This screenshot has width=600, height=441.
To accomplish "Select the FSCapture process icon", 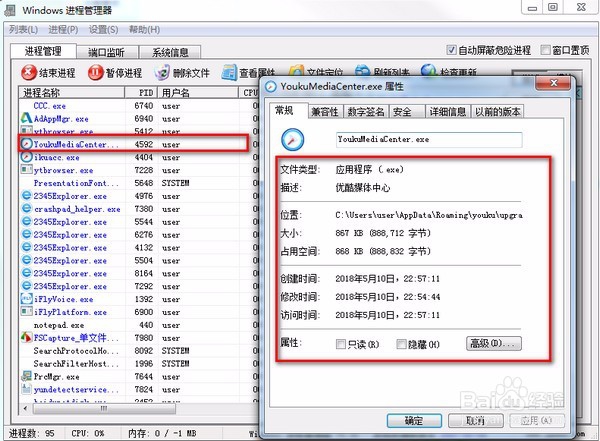I will [x=26, y=337].
